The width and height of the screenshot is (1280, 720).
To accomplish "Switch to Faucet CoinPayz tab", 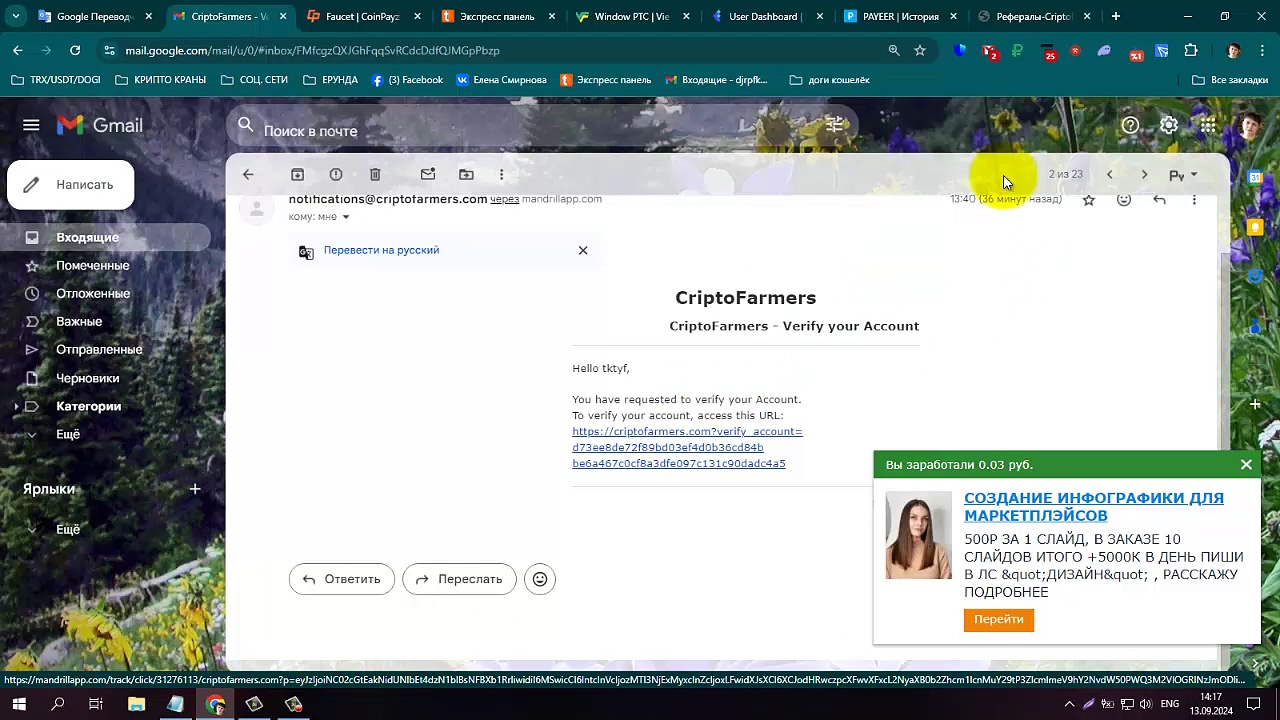I will 365,16.
